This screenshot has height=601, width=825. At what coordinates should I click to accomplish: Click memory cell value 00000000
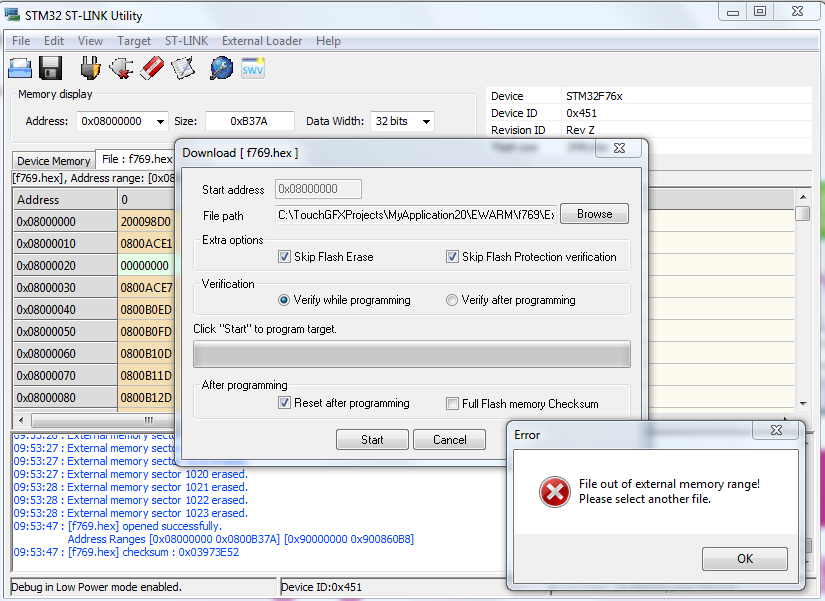coord(146,266)
